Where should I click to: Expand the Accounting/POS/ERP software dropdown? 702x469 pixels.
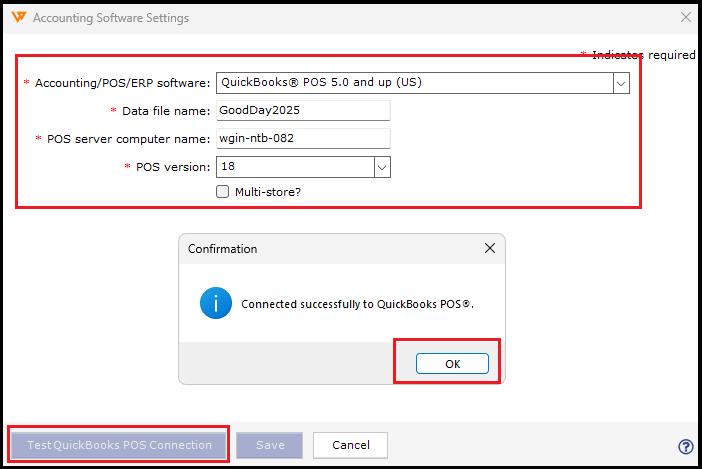click(x=621, y=83)
